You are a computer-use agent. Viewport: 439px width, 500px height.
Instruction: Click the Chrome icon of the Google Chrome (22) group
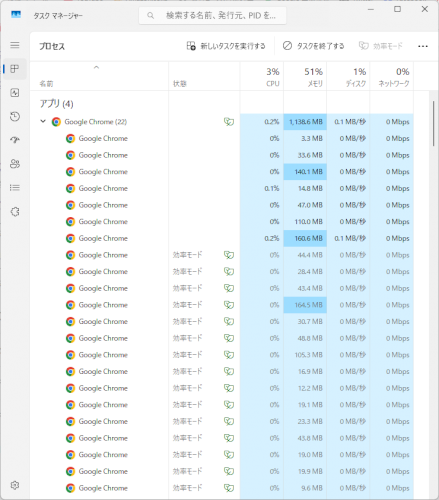click(x=56, y=122)
